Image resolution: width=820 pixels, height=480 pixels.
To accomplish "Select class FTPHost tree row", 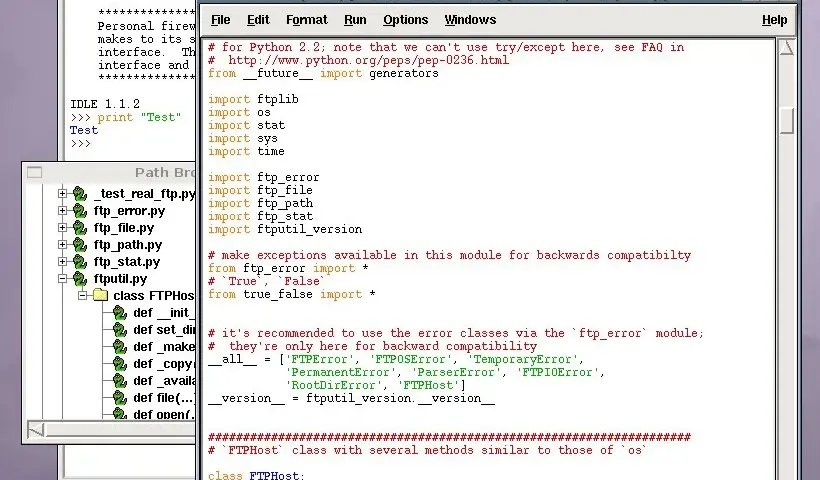I will [x=154, y=296].
